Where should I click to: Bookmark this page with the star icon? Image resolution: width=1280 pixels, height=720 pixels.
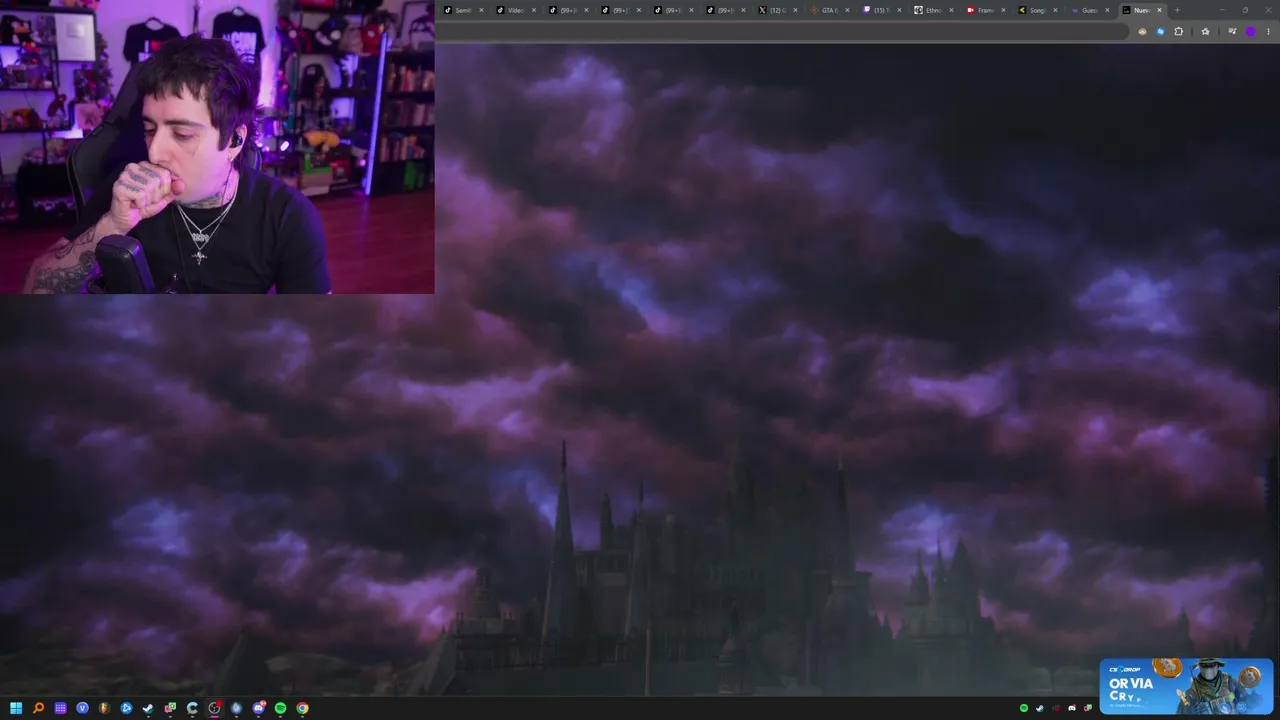point(1205,31)
